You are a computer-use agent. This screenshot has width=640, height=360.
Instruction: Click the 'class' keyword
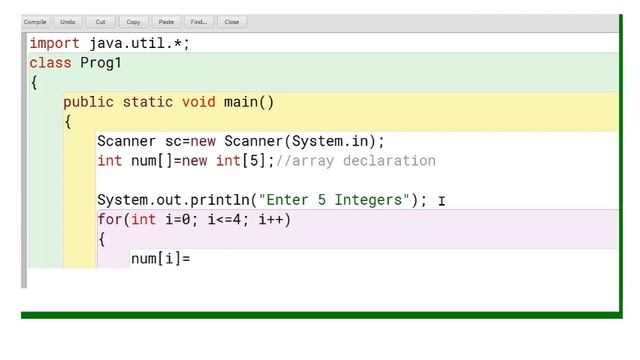click(x=50, y=63)
